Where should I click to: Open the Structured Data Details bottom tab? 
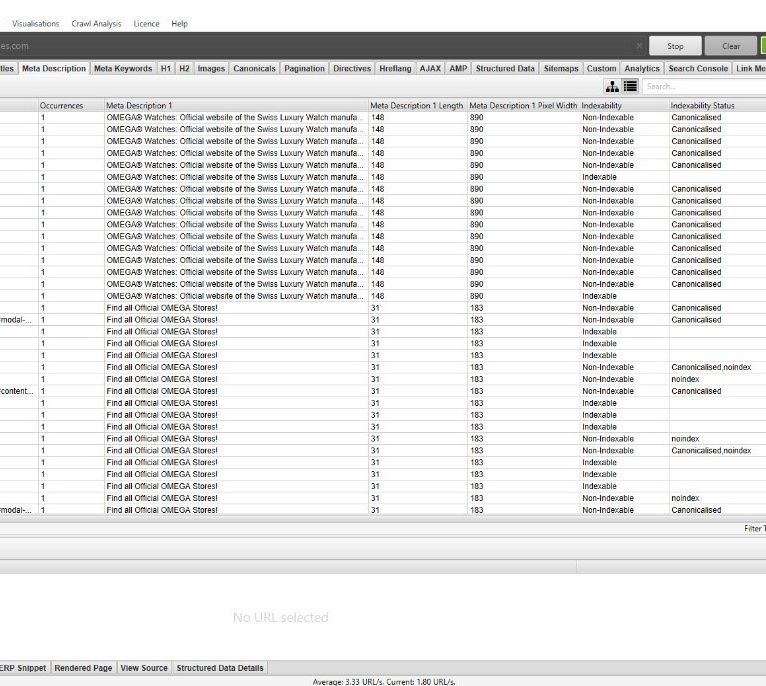click(220, 668)
